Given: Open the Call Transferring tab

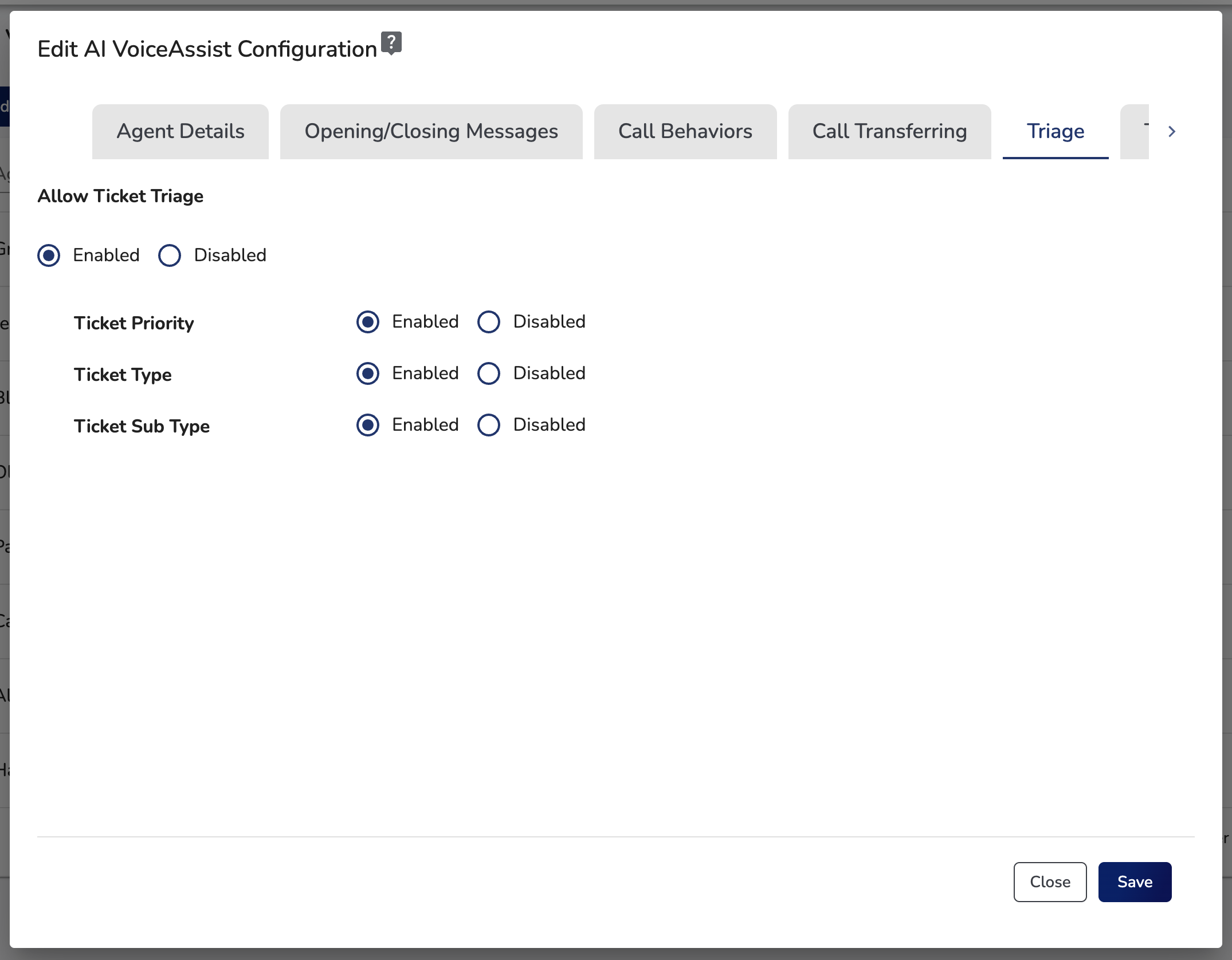Looking at the screenshot, I should click(x=889, y=131).
